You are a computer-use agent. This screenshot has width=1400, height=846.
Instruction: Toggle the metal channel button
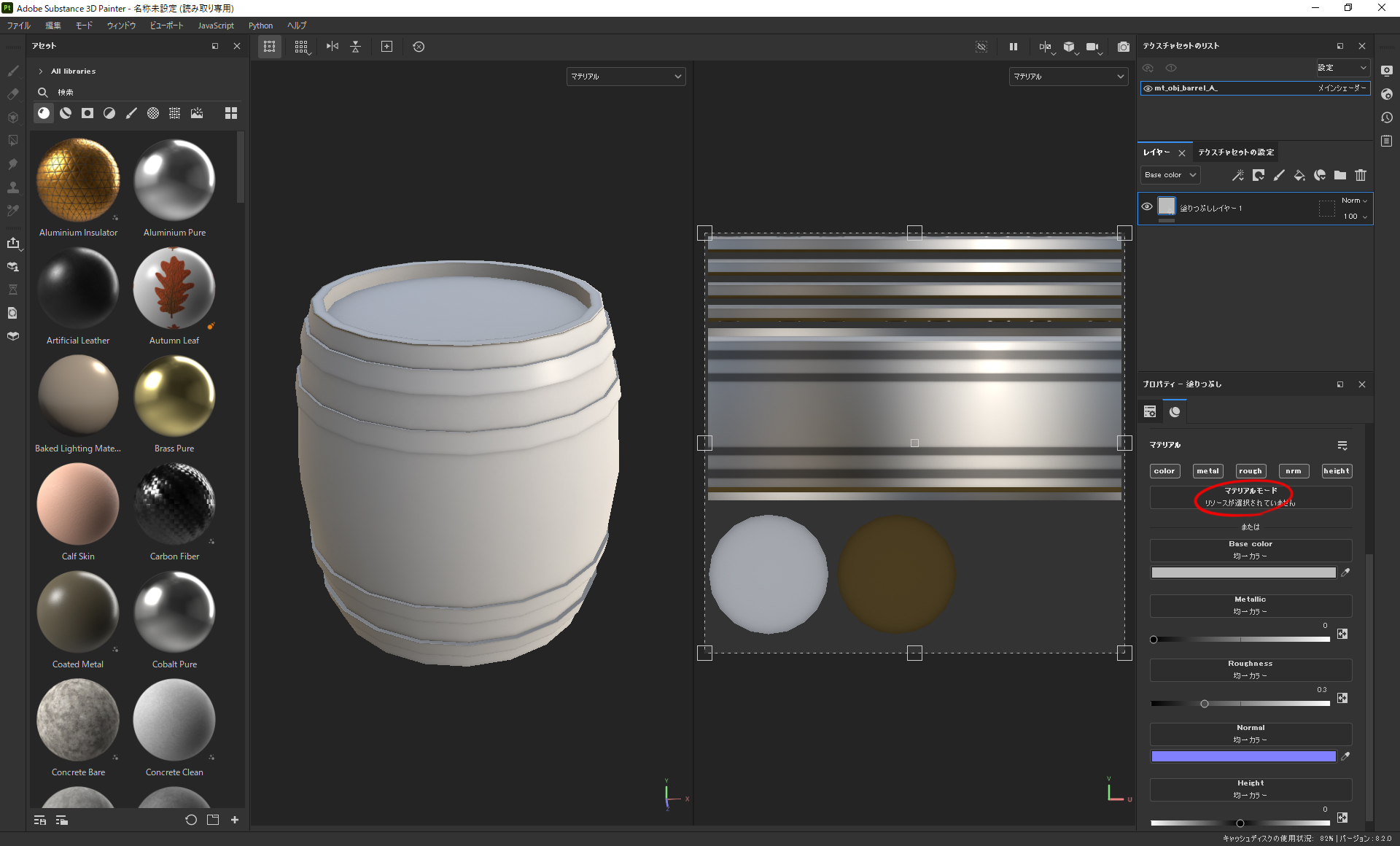(1207, 471)
